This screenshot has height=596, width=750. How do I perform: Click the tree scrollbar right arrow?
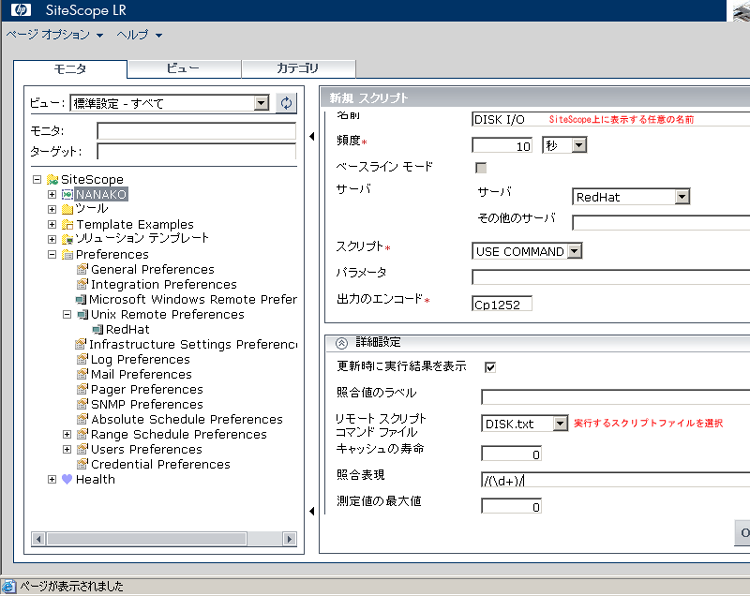tap(289, 539)
